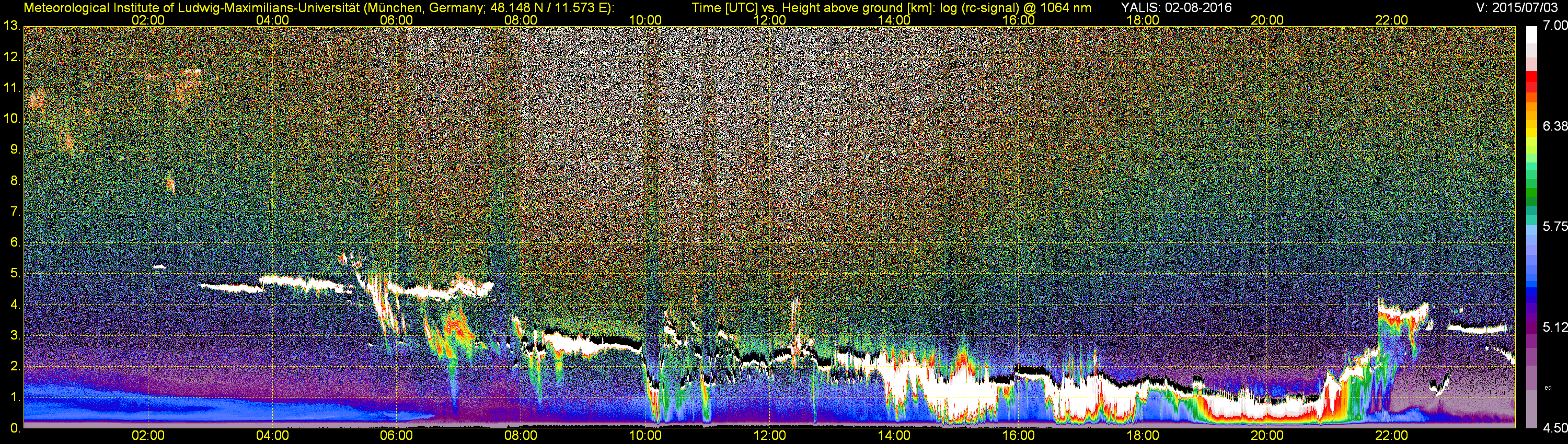Click the '22:00' label on the top time axis
This screenshot has width=1568, height=444.
[x=1391, y=20]
